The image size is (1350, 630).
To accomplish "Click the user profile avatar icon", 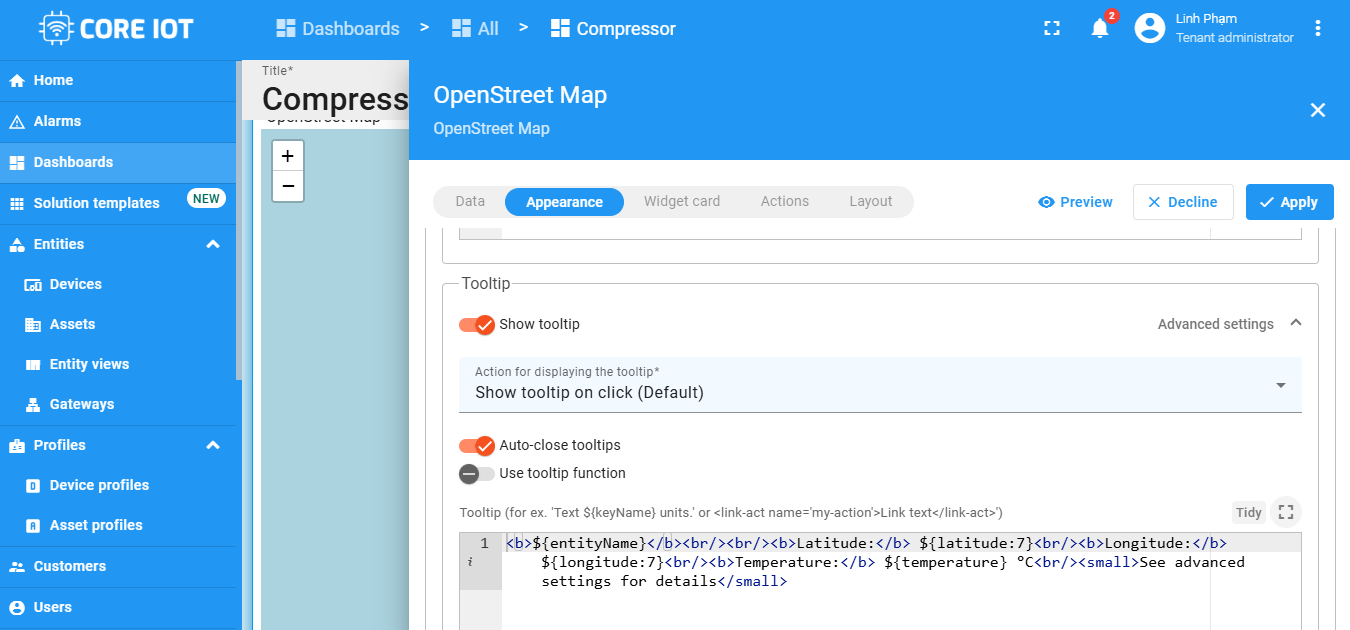I will coord(1149,28).
